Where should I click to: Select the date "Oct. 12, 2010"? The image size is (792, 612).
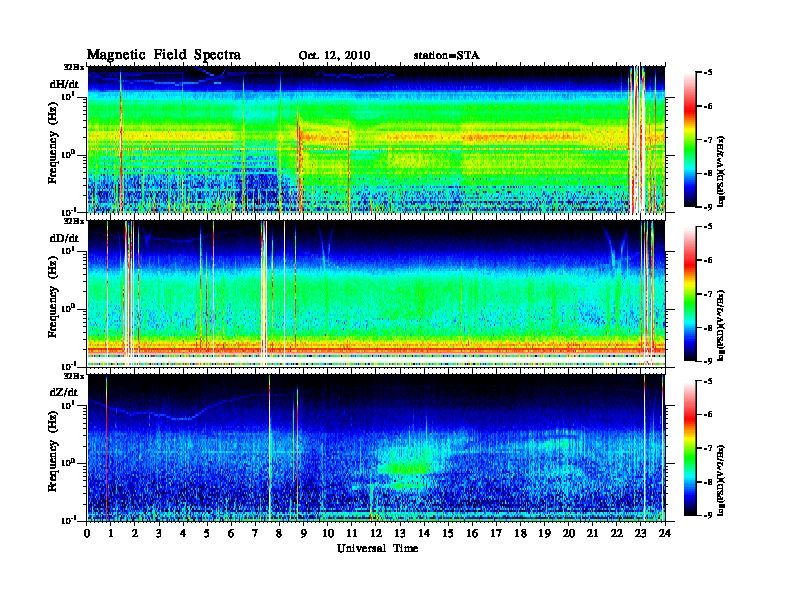pyautogui.click(x=334, y=56)
